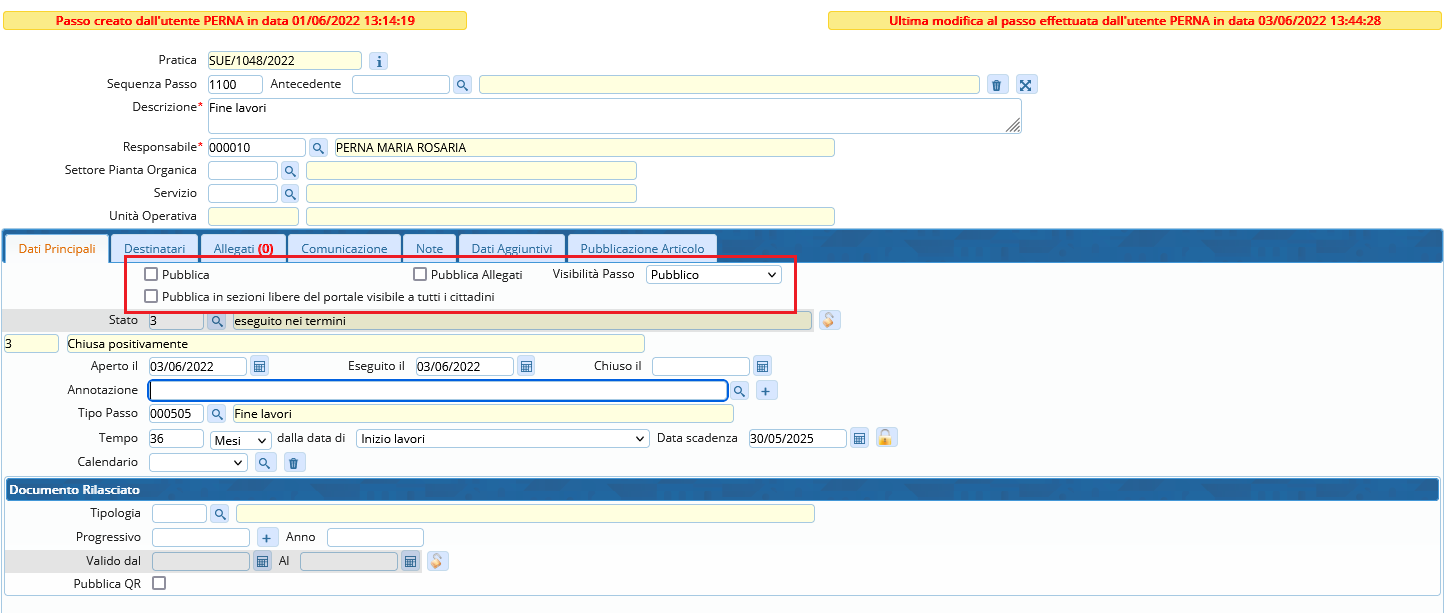Expand the Mesi time unit dropdown
This screenshot has width=1450, height=613.
click(x=241, y=439)
